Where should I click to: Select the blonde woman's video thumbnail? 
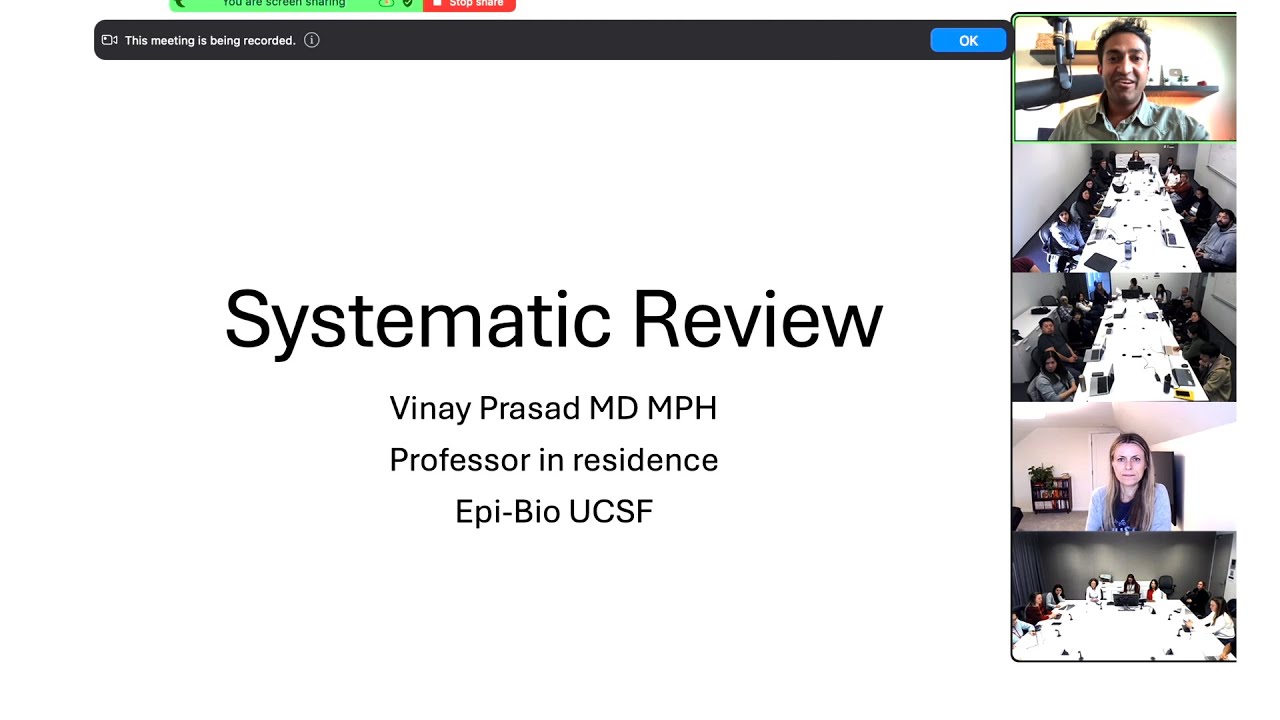coord(1125,467)
